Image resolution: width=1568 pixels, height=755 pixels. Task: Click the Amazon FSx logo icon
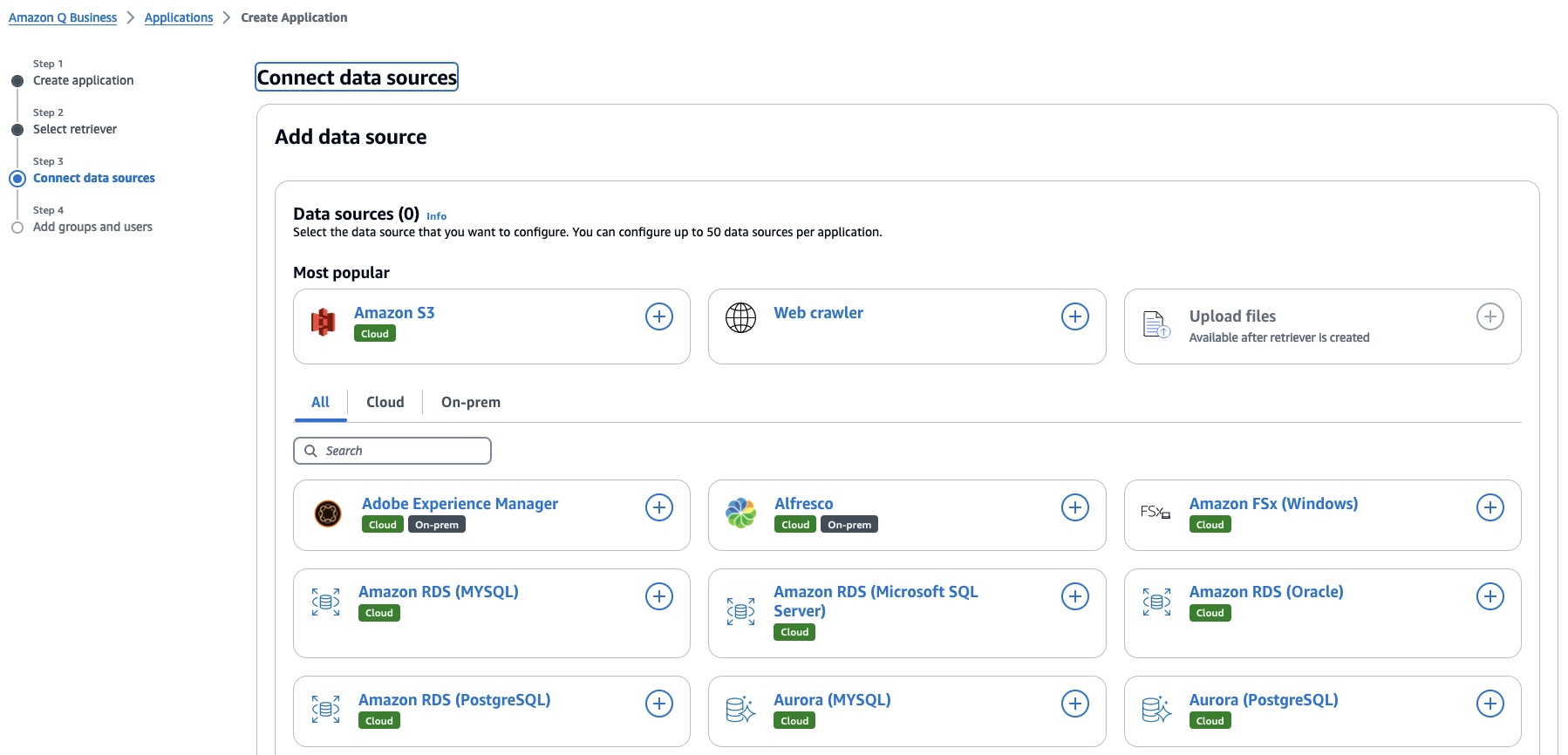1156,512
